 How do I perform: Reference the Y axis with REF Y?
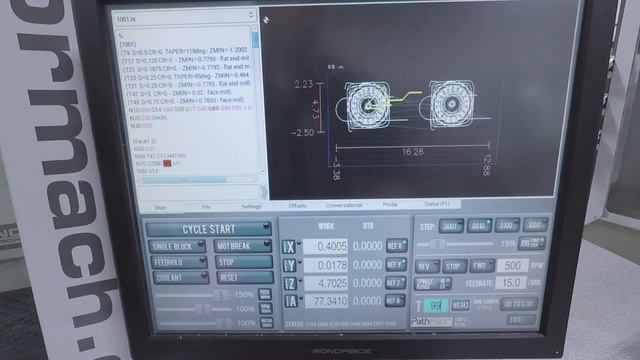(x=396, y=264)
